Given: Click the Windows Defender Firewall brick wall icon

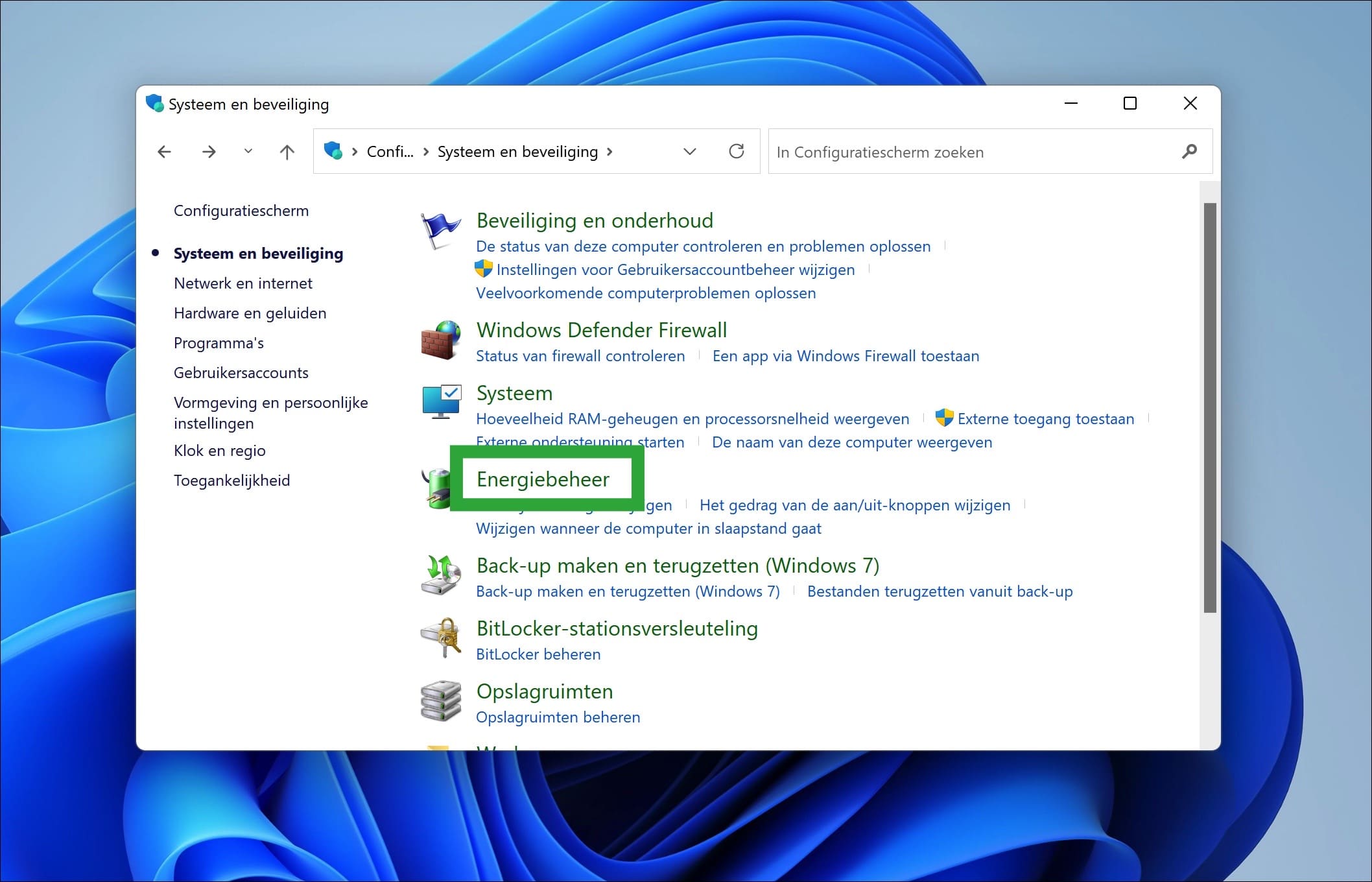Looking at the screenshot, I should pyautogui.click(x=441, y=340).
